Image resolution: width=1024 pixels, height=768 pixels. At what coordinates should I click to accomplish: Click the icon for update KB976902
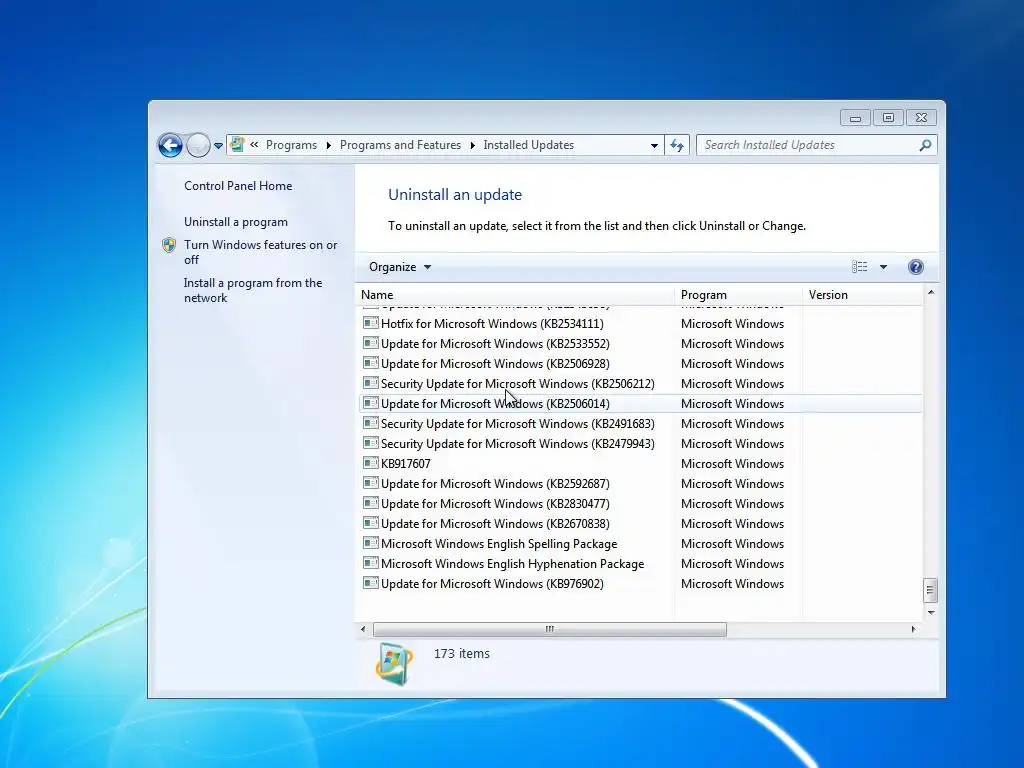click(x=371, y=583)
